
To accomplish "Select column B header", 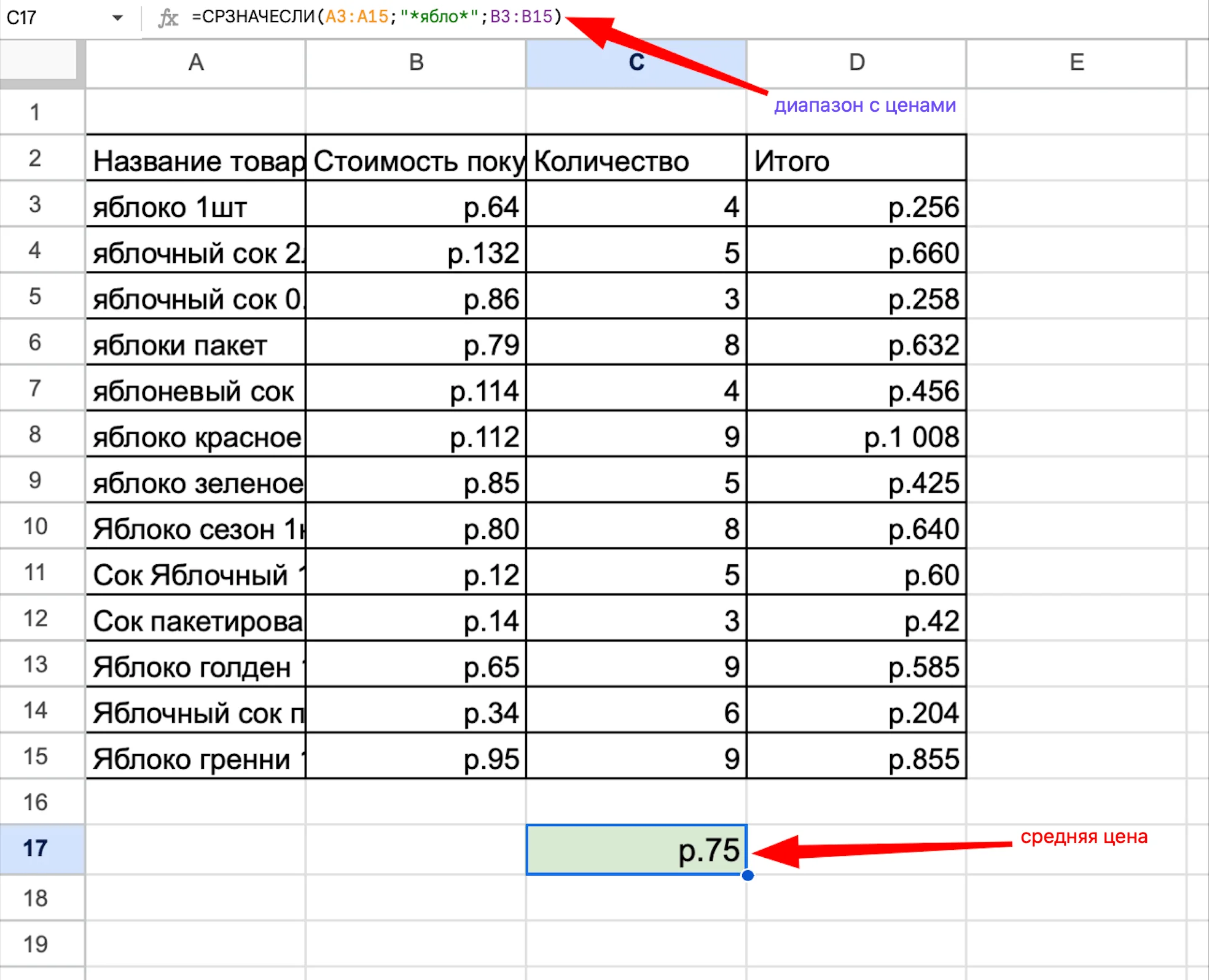I will point(416,63).
